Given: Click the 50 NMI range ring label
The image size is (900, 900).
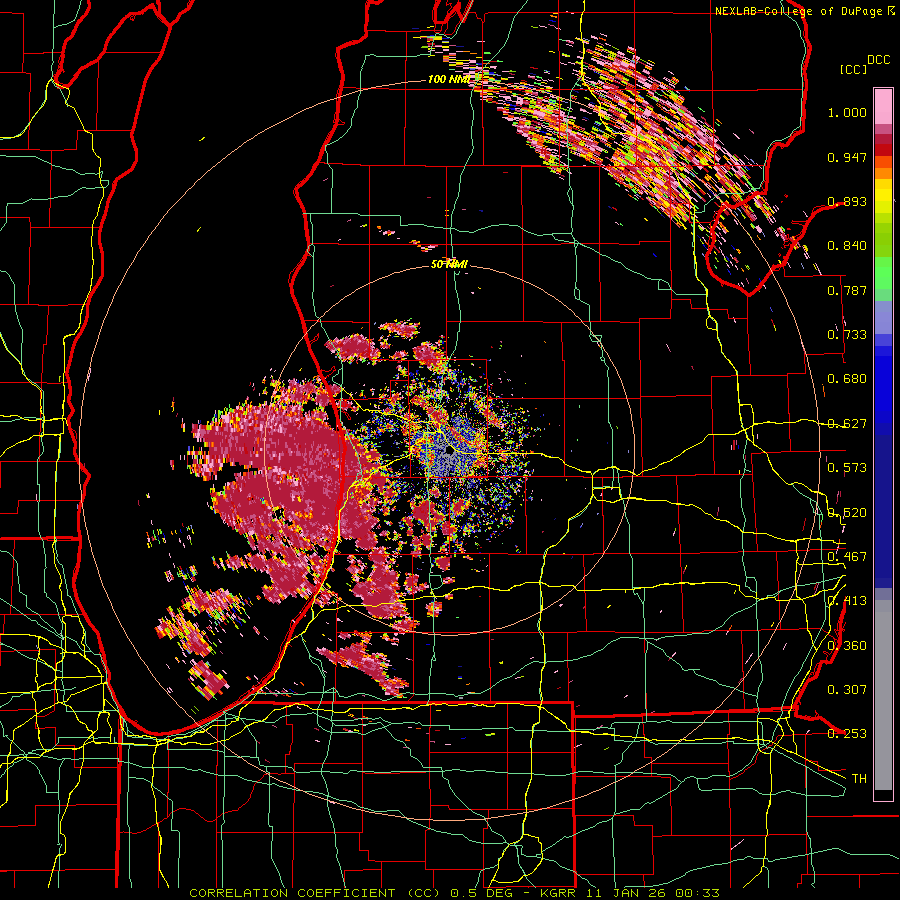Looking at the screenshot, I should tap(449, 264).
